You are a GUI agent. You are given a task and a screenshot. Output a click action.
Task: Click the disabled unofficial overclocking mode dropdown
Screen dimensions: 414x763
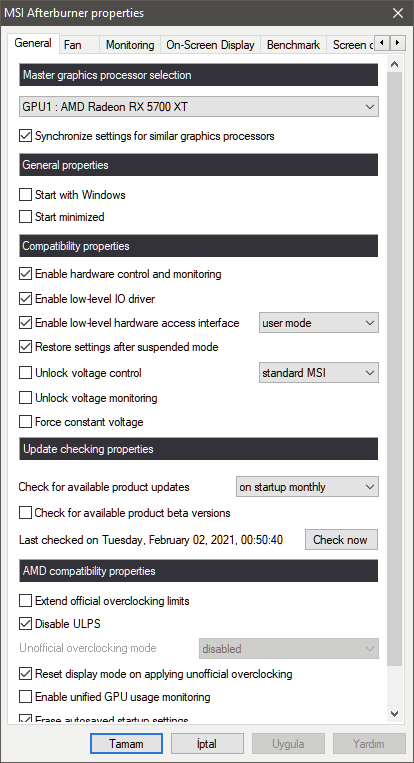point(288,649)
